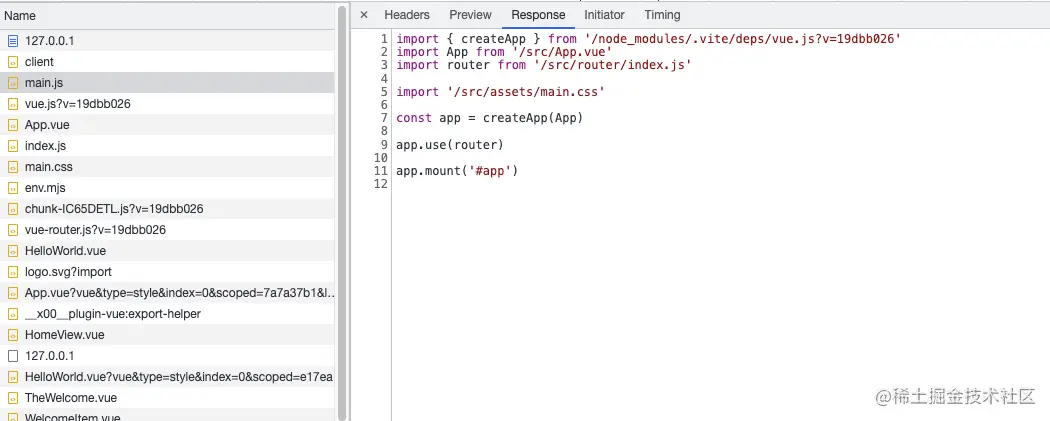This screenshot has width=1050, height=421.
Task: Click the file icon next to HomeView.vue
Action: tap(13, 335)
